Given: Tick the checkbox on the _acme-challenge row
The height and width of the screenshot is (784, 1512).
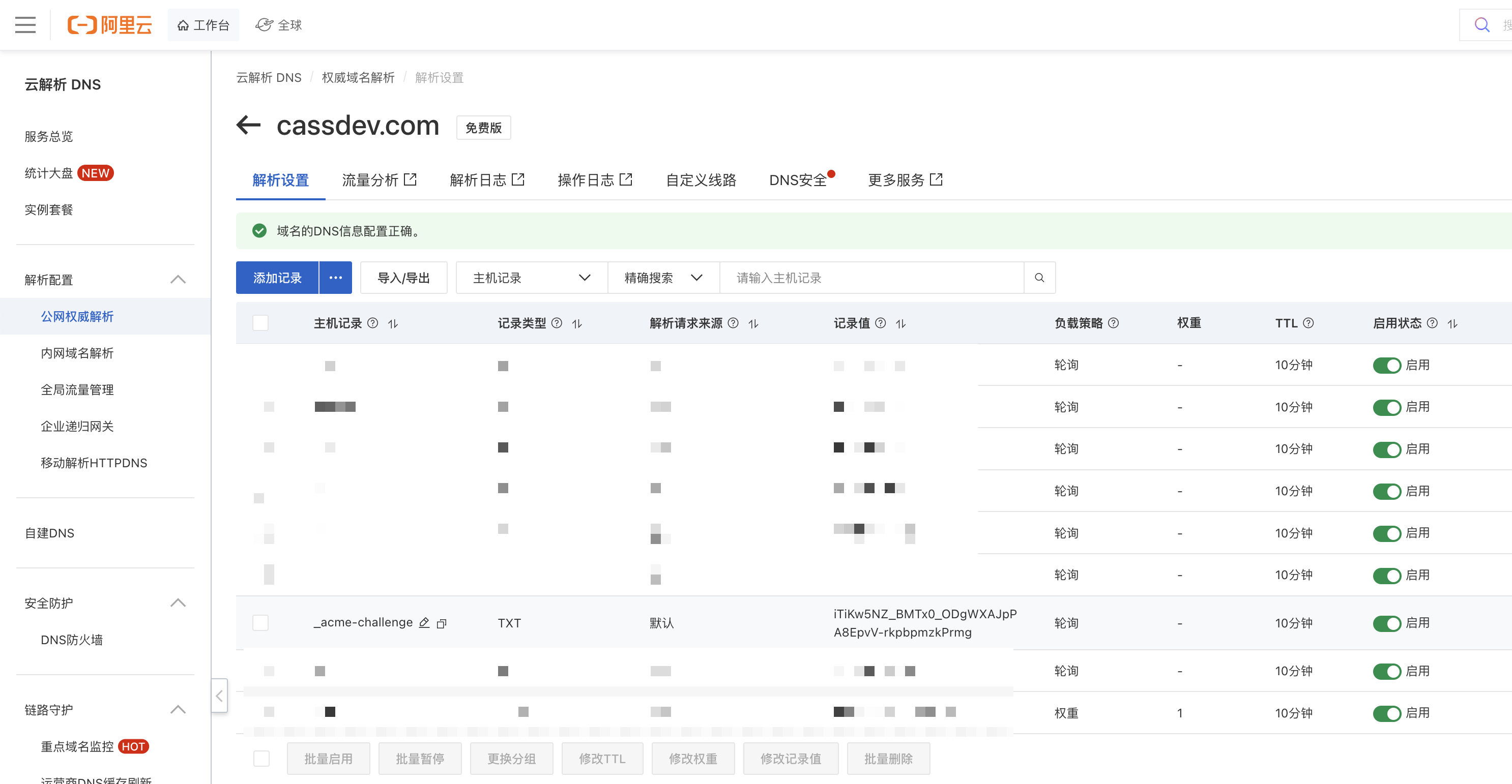Looking at the screenshot, I should [260, 623].
